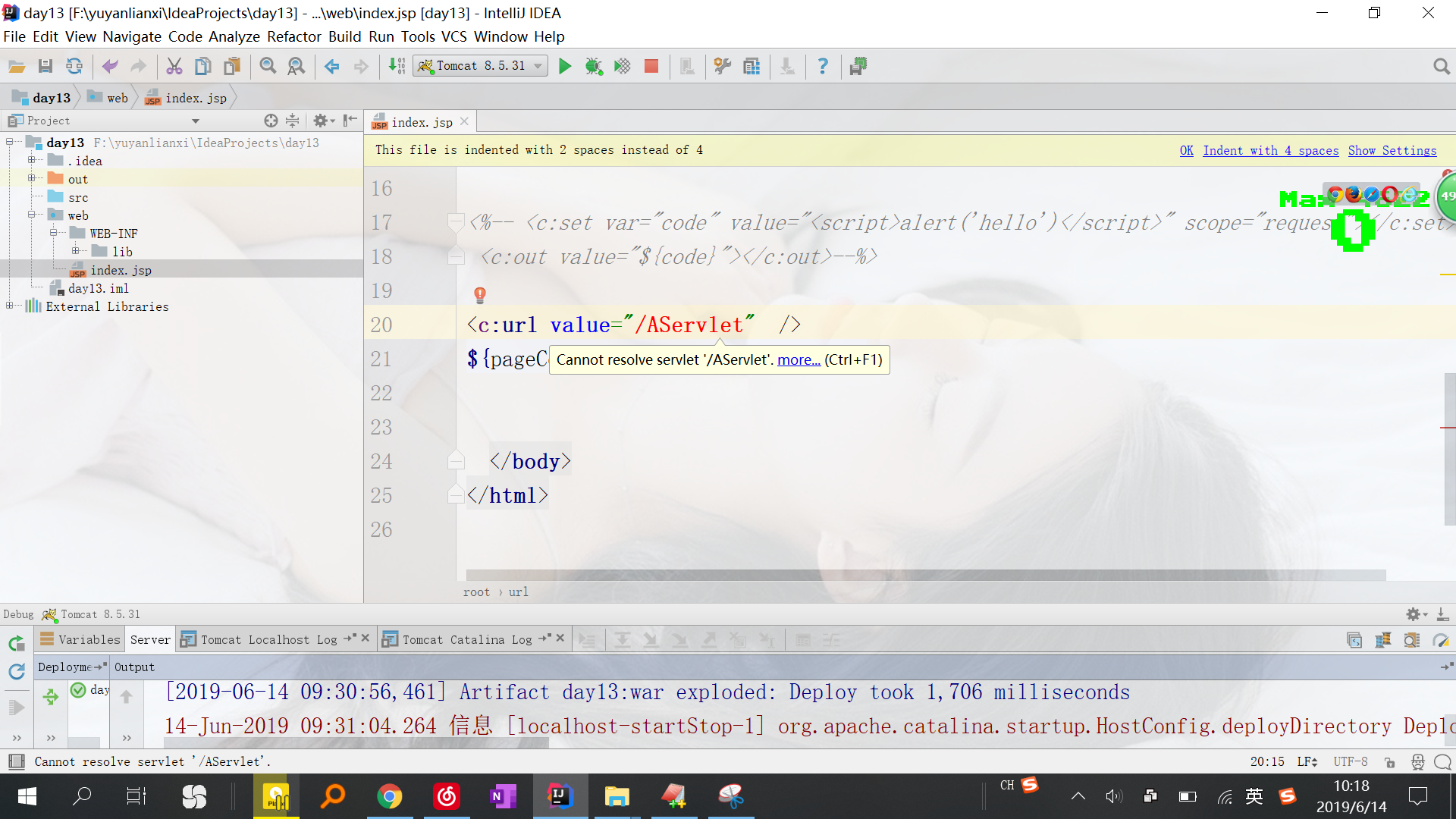Click the Undo arrow icon
The height and width of the screenshot is (819, 1456).
[x=110, y=67]
